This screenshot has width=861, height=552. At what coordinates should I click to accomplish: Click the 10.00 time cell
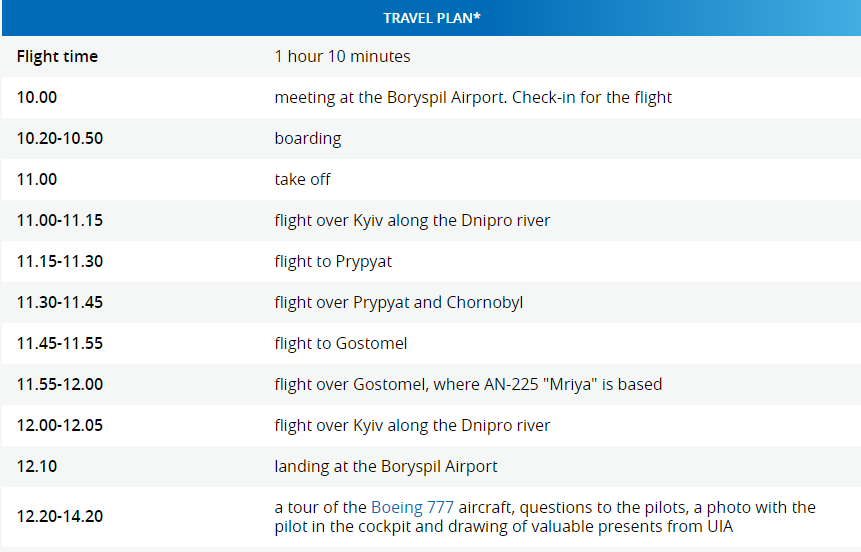coord(37,98)
